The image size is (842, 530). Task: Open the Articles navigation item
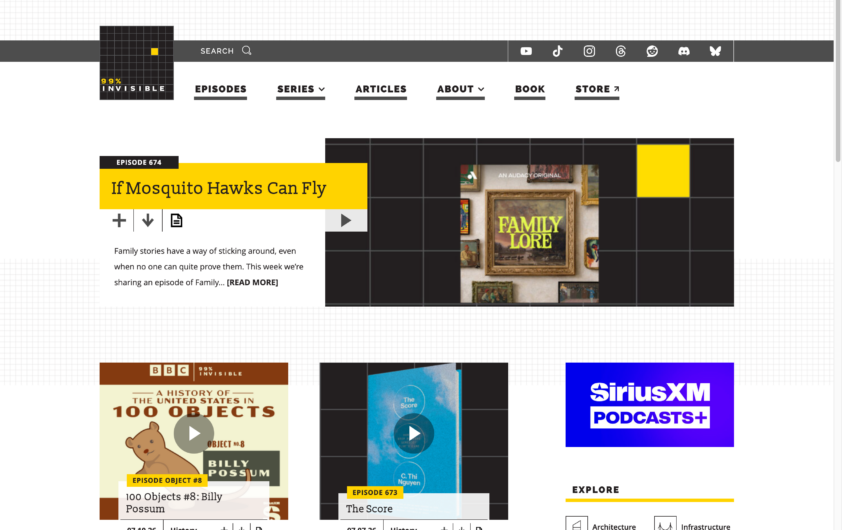(381, 89)
